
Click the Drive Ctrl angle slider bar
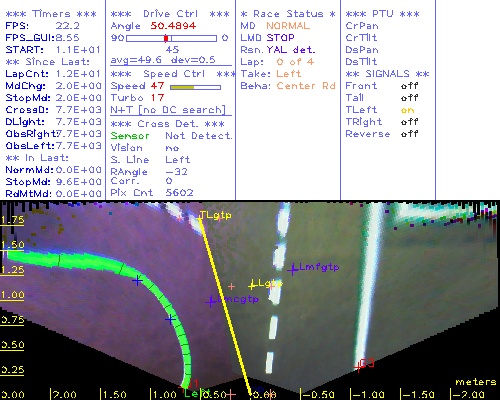[x=171, y=38]
